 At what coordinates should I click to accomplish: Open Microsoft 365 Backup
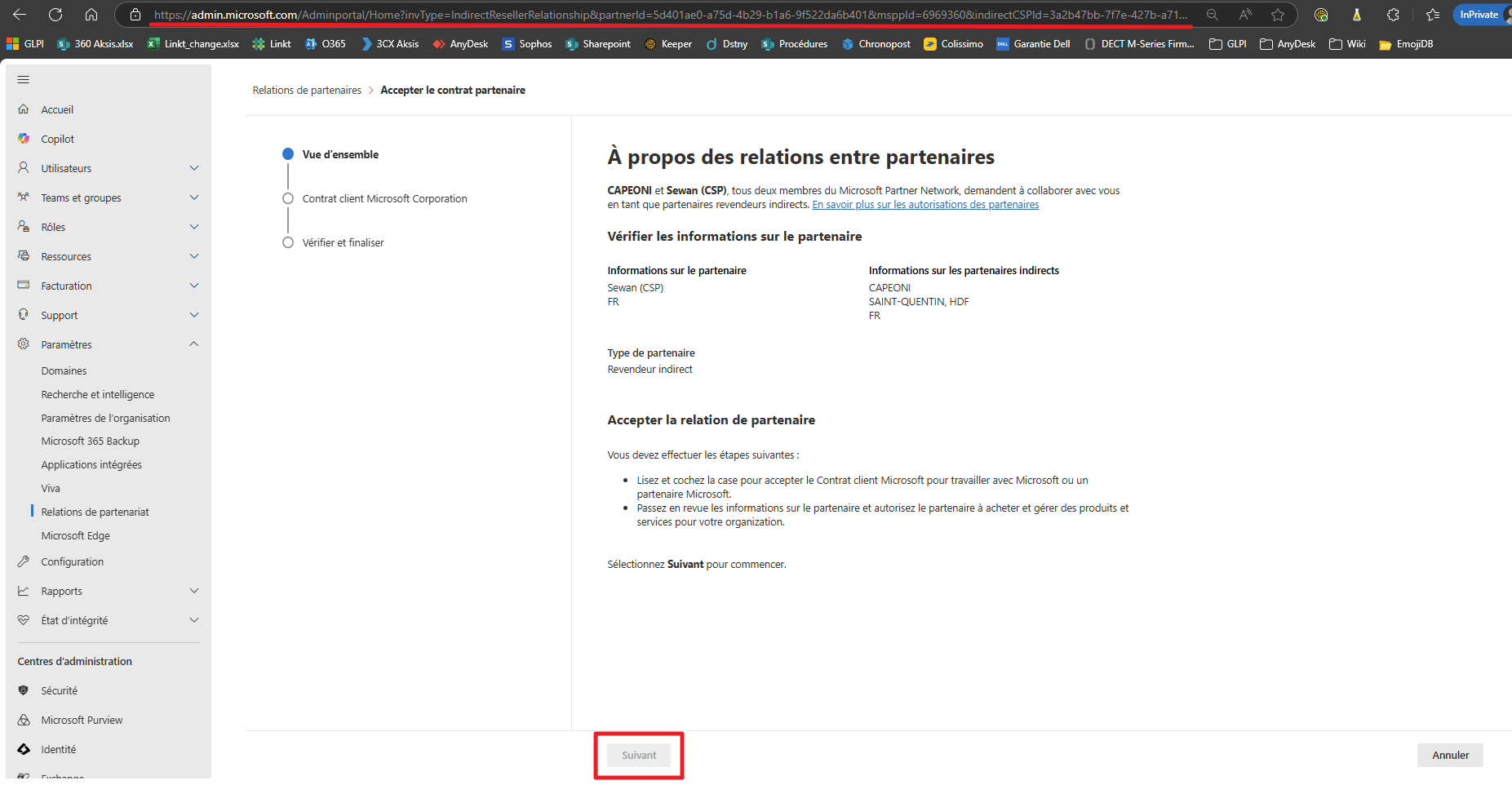(x=91, y=441)
